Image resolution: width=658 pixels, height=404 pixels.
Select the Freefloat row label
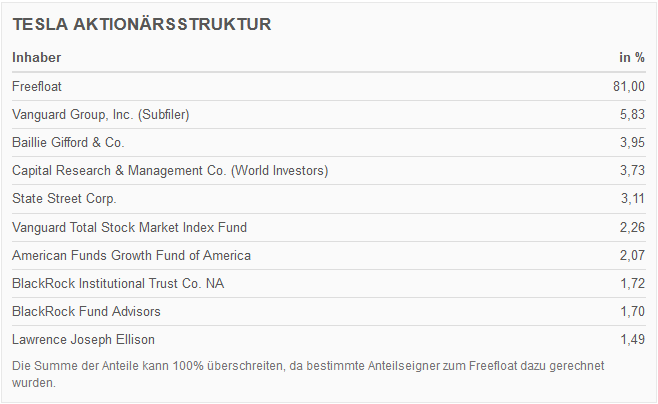tap(37, 87)
